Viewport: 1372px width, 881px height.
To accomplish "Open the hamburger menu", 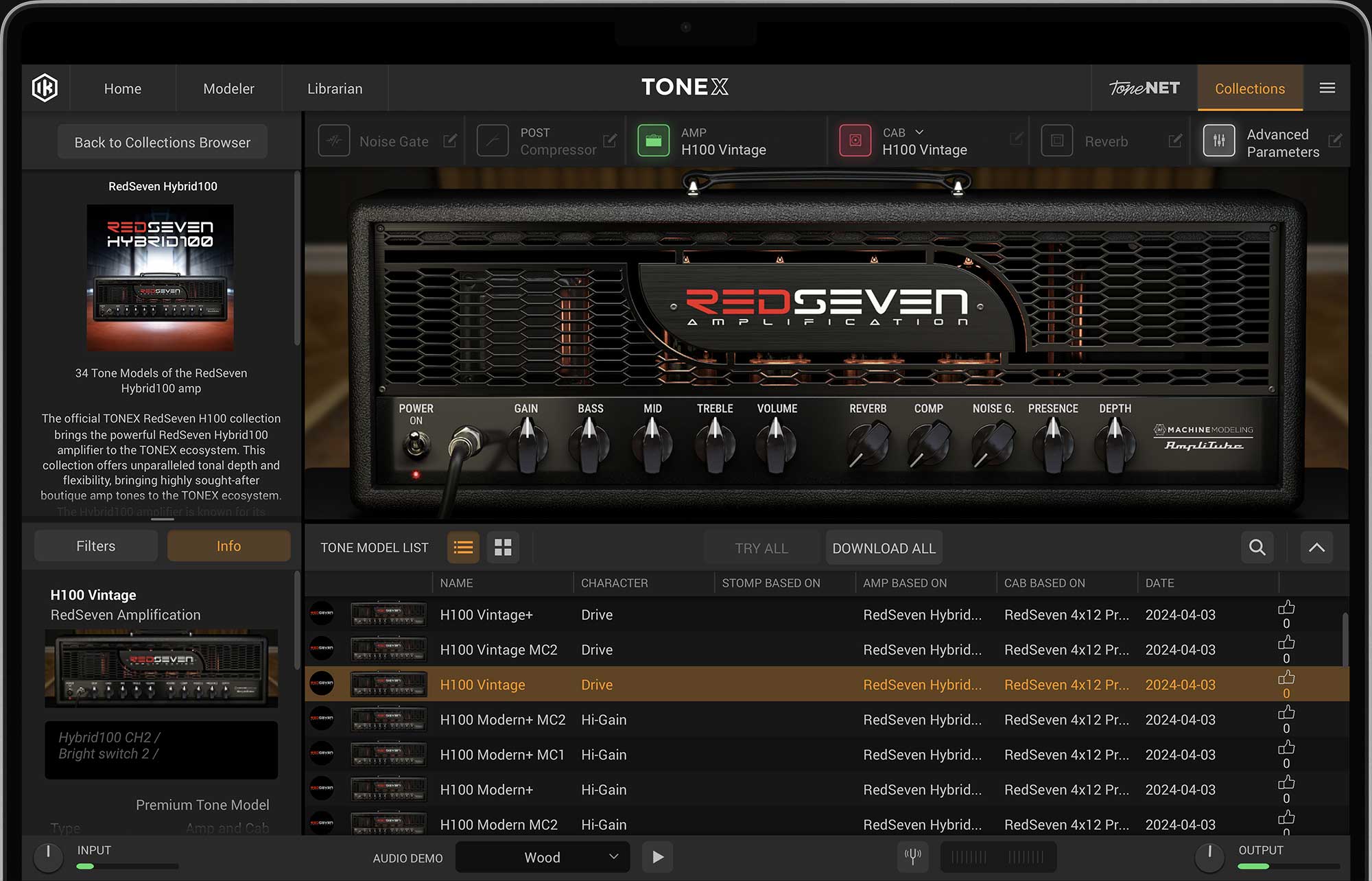I will point(1327,88).
